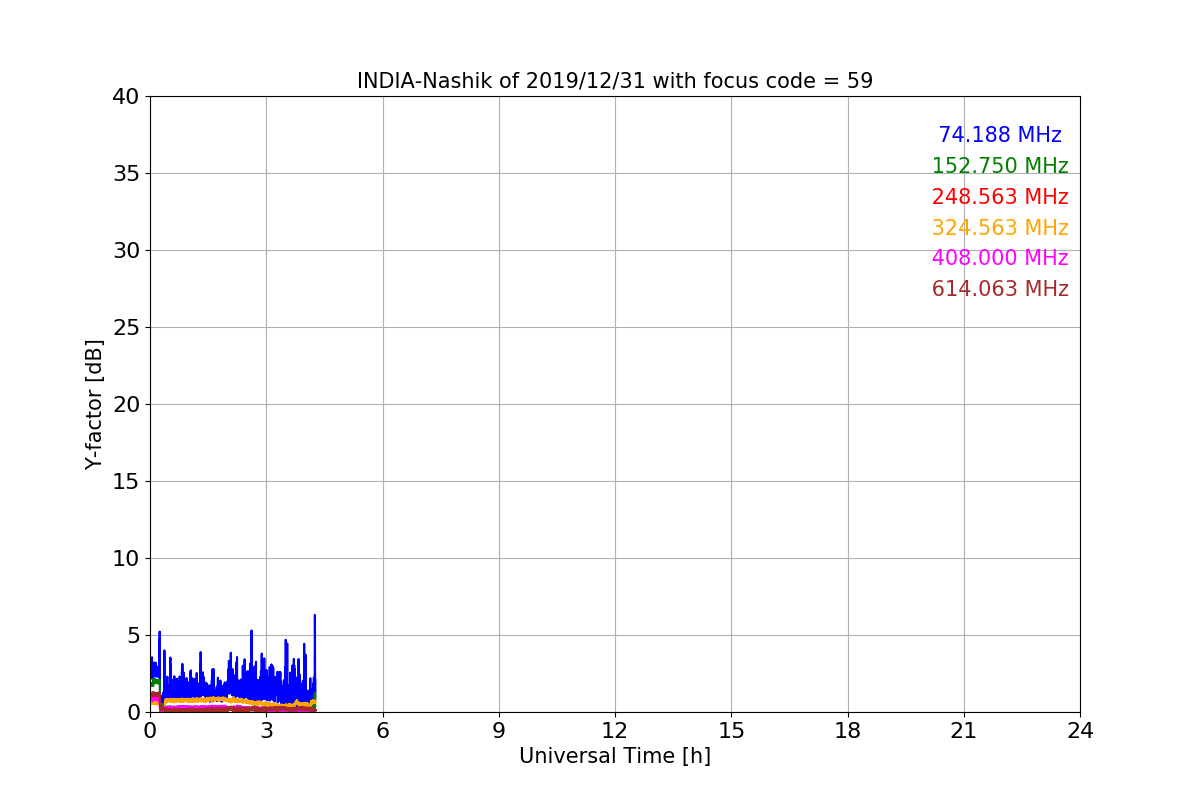Select the 248.563 MHz legend label
Viewport: 1200px width, 800px height.
click(x=1000, y=197)
